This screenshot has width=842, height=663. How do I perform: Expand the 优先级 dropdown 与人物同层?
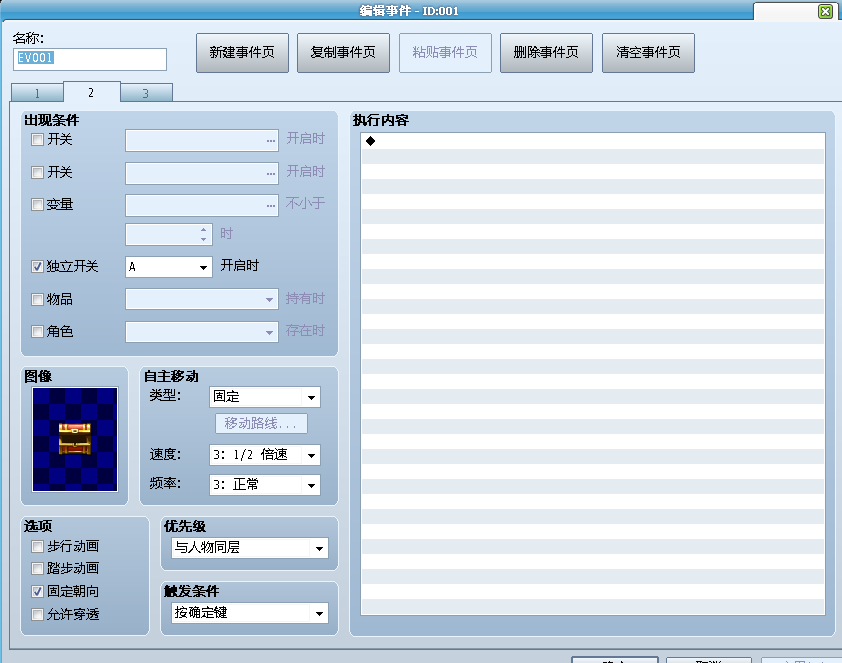point(250,548)
